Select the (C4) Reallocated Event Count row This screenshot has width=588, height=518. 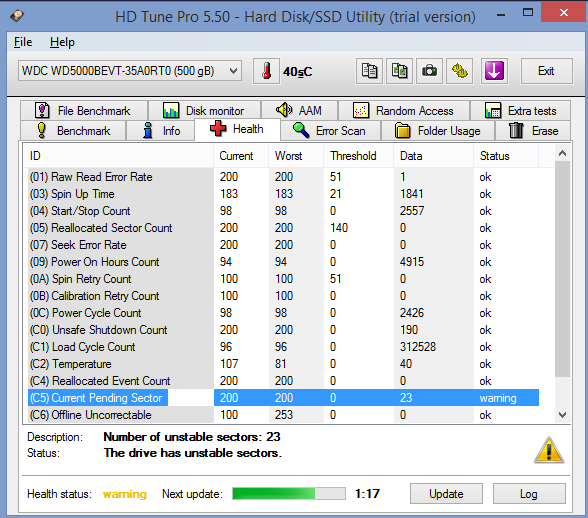click(x=284, y=381)
